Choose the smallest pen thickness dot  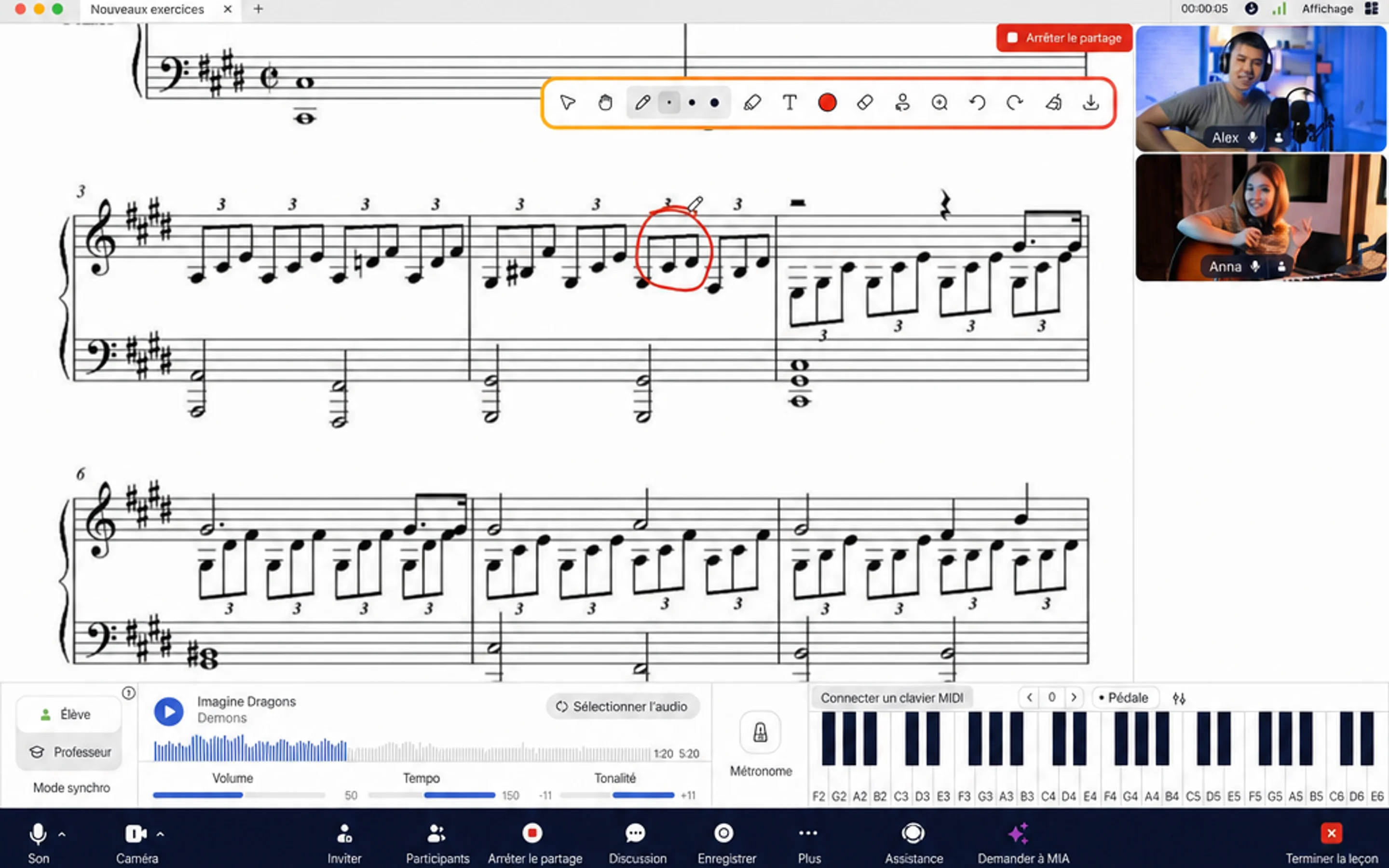669,103
